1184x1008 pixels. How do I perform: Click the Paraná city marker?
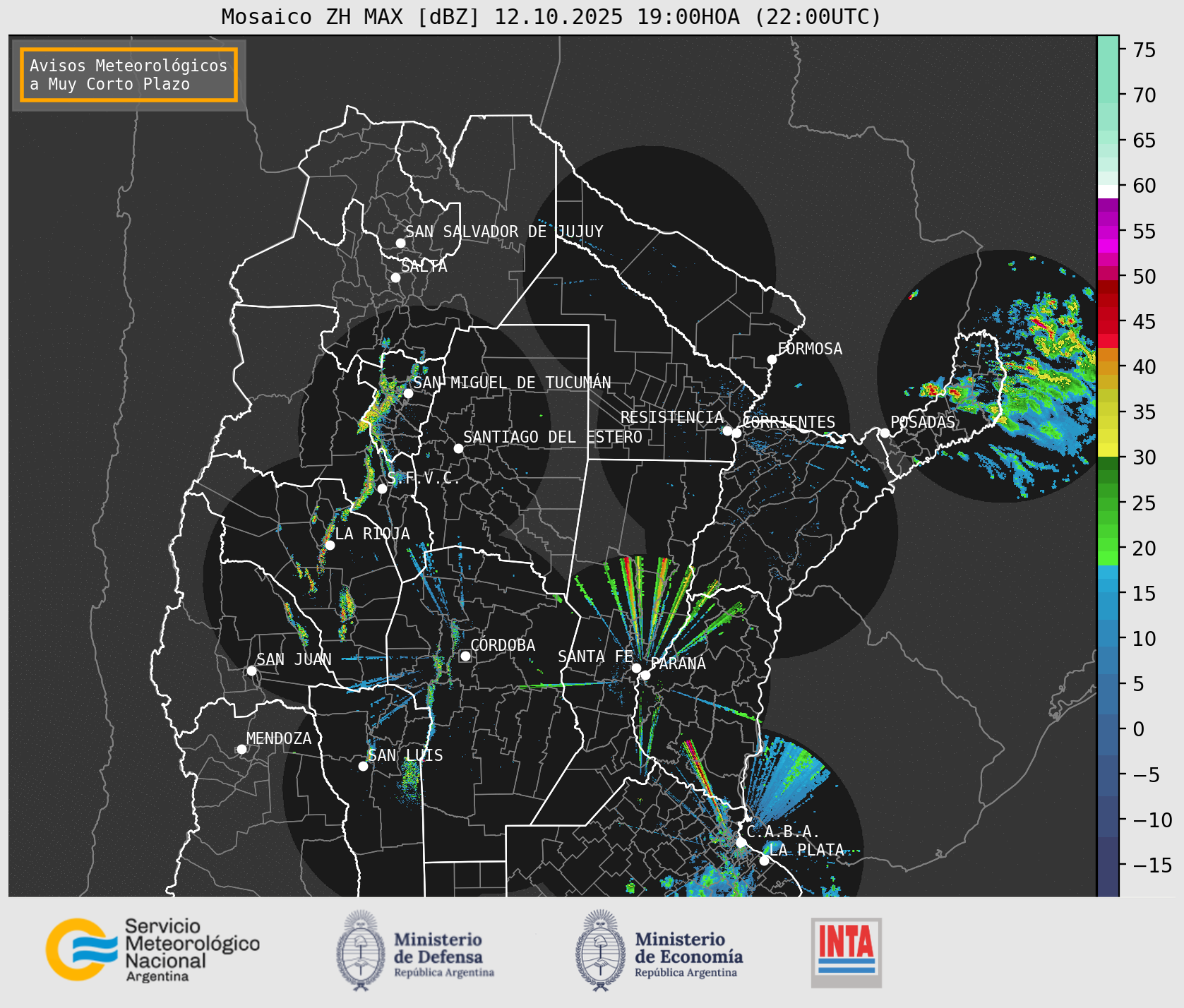click(645, 675)
